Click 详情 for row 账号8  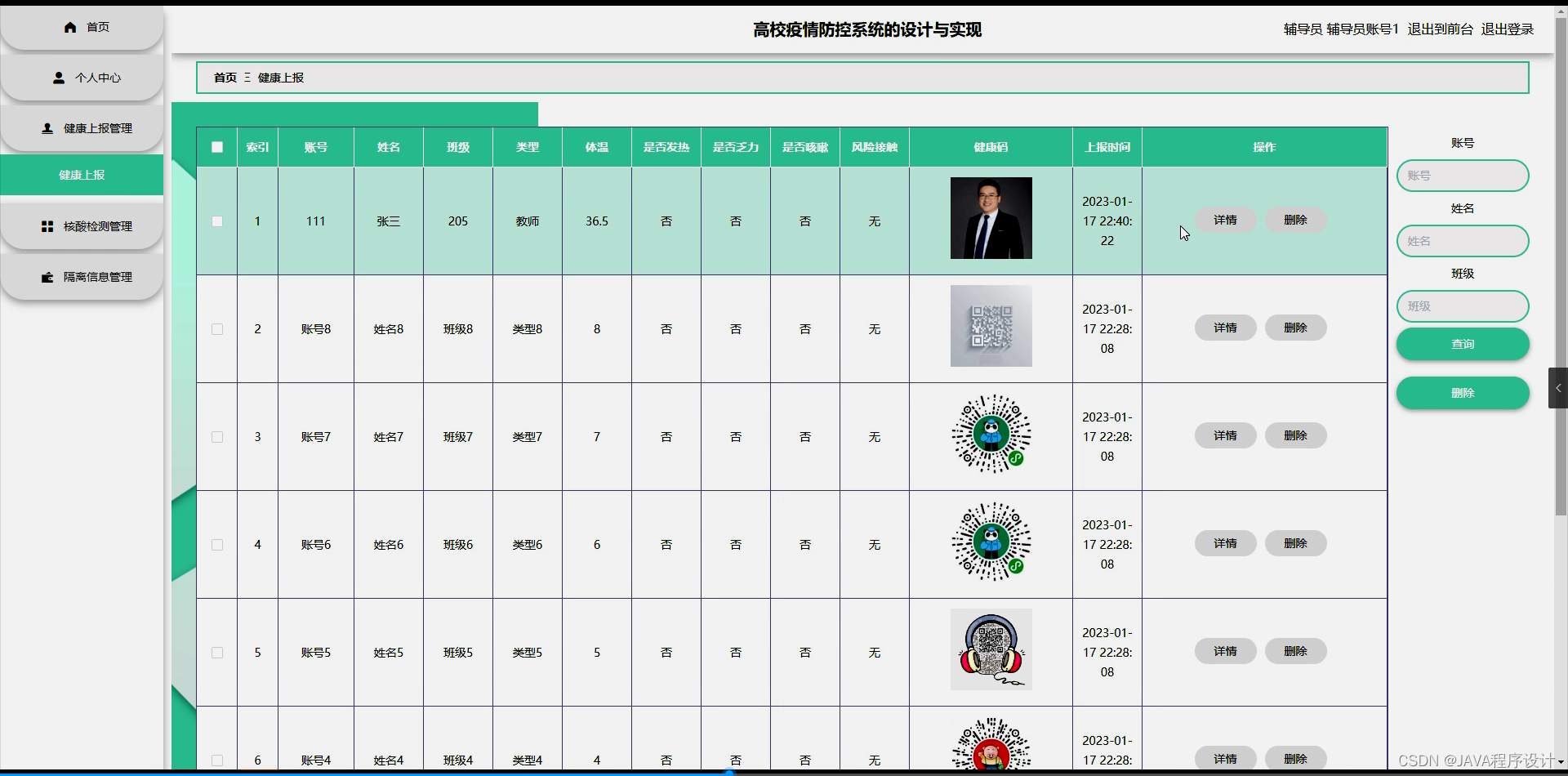[x=1225, y=328]
